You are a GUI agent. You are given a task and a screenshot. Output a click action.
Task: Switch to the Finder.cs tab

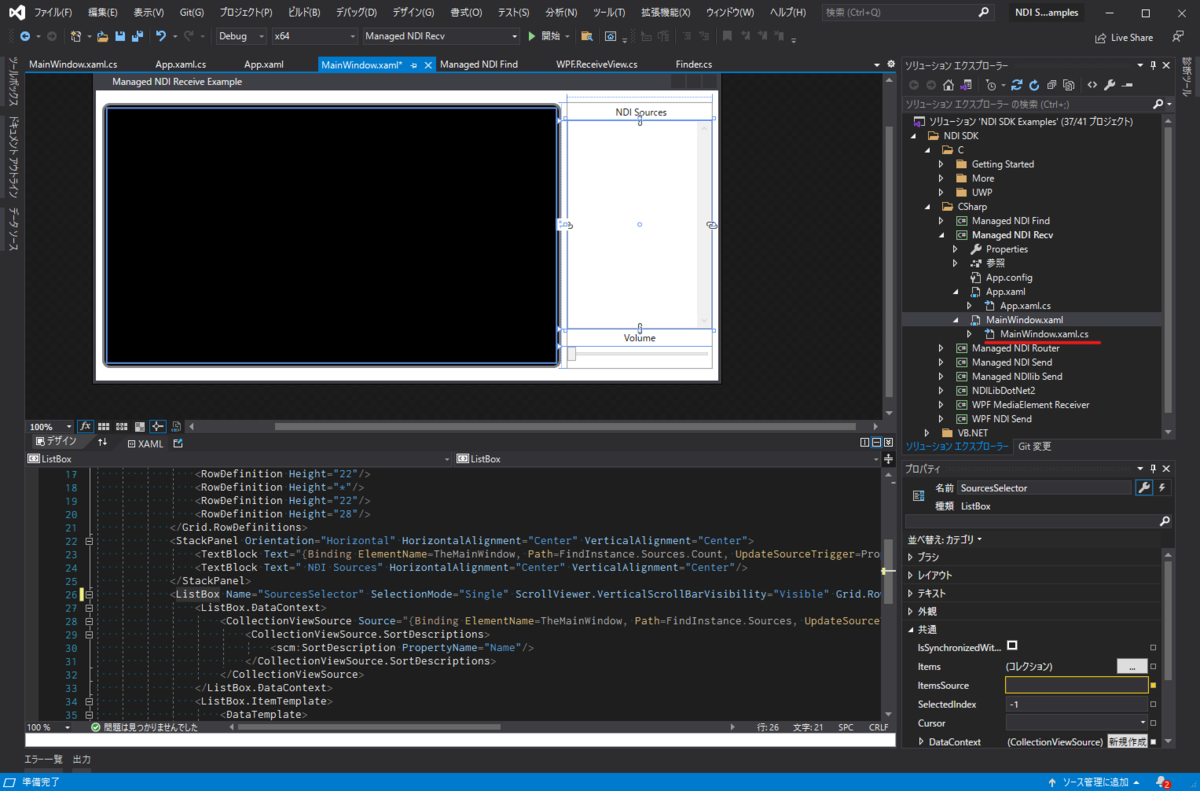point(694,64)
